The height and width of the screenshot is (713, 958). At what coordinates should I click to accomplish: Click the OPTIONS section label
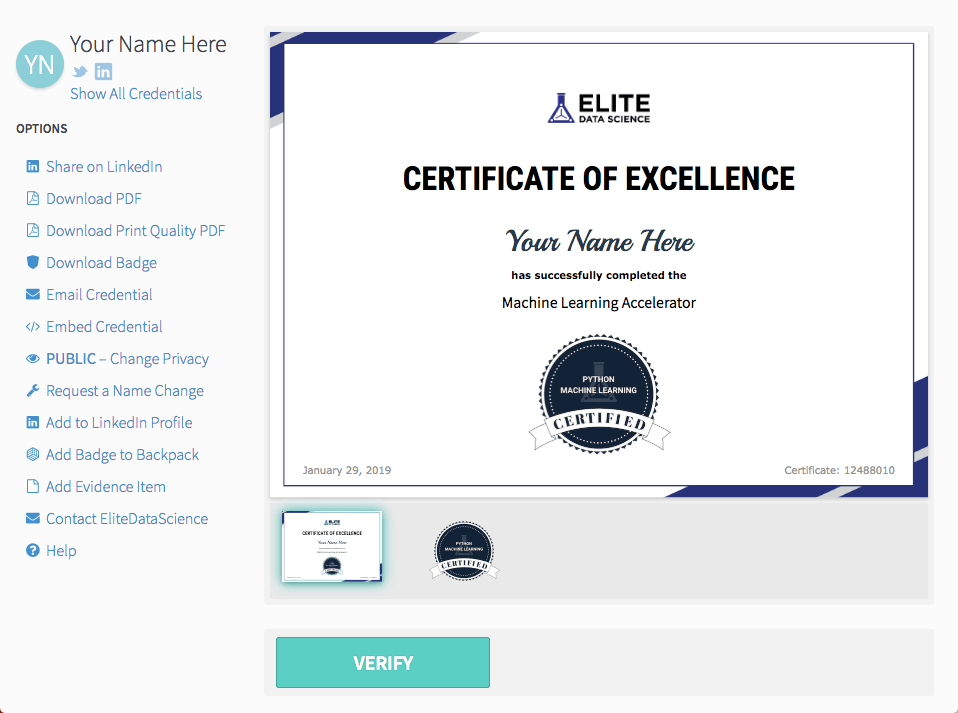[x=42, y=128]
